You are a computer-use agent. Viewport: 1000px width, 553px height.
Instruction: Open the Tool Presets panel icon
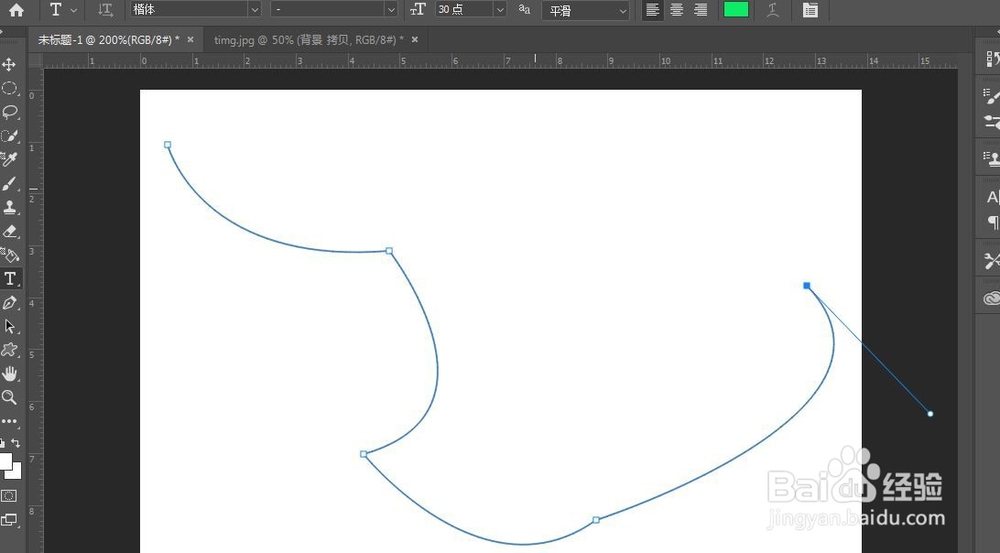[x=992, y=260]
